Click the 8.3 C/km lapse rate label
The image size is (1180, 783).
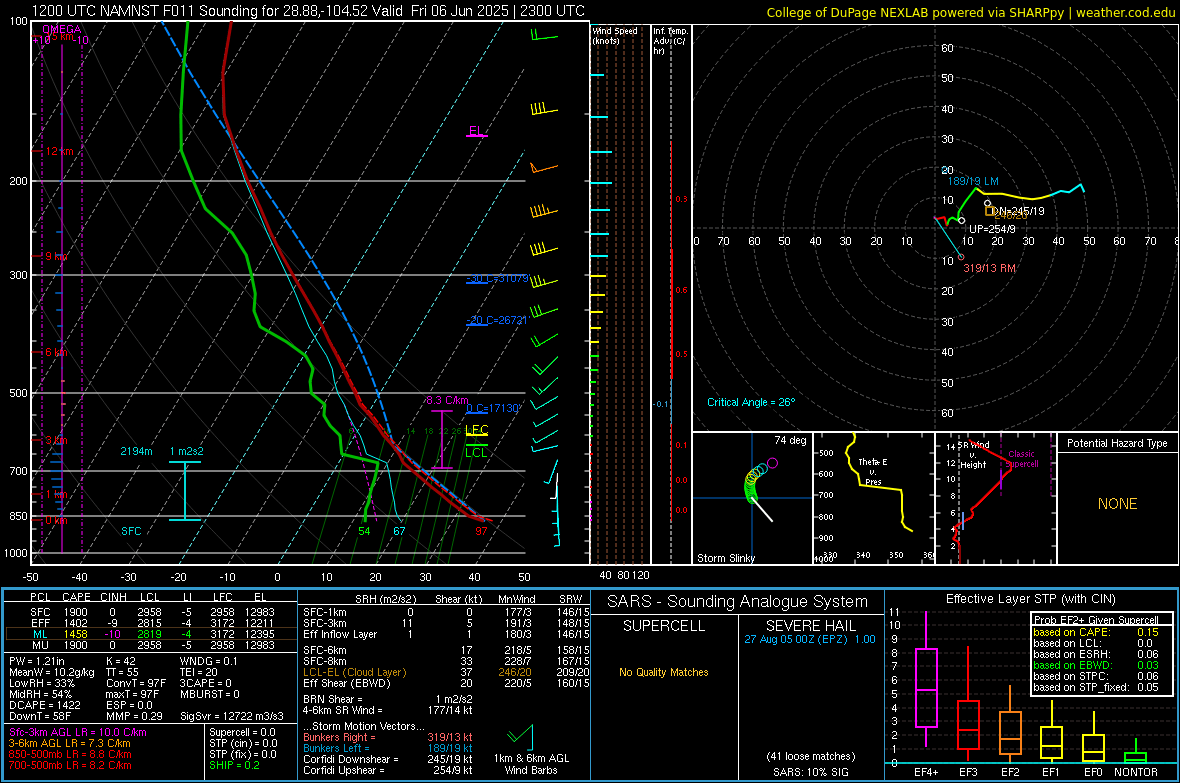pos(447,400)
